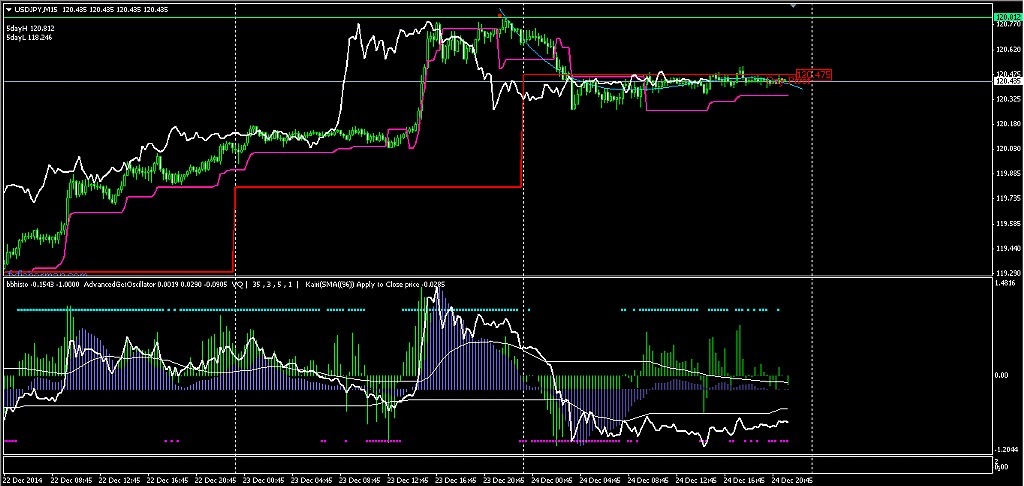The image size is (1024, 486).
Task: Select the red 120.475 price label box
Action: click(814, 75)
